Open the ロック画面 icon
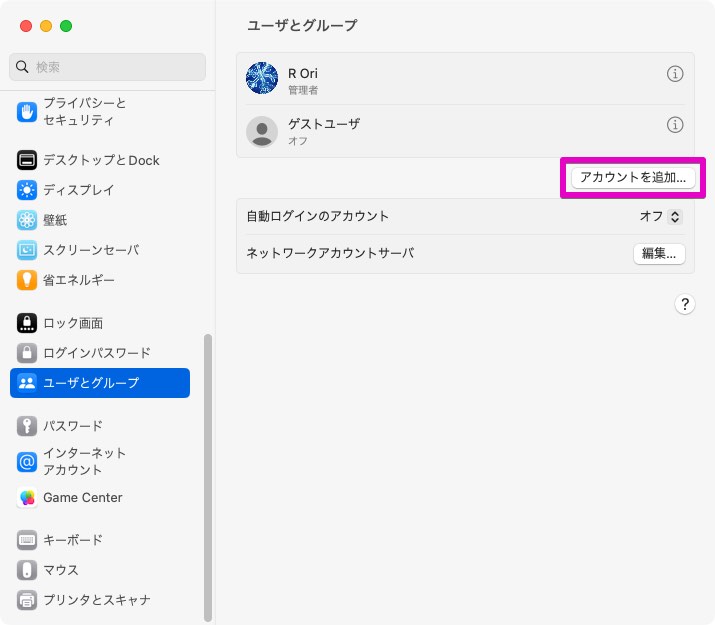 (27, 323)
